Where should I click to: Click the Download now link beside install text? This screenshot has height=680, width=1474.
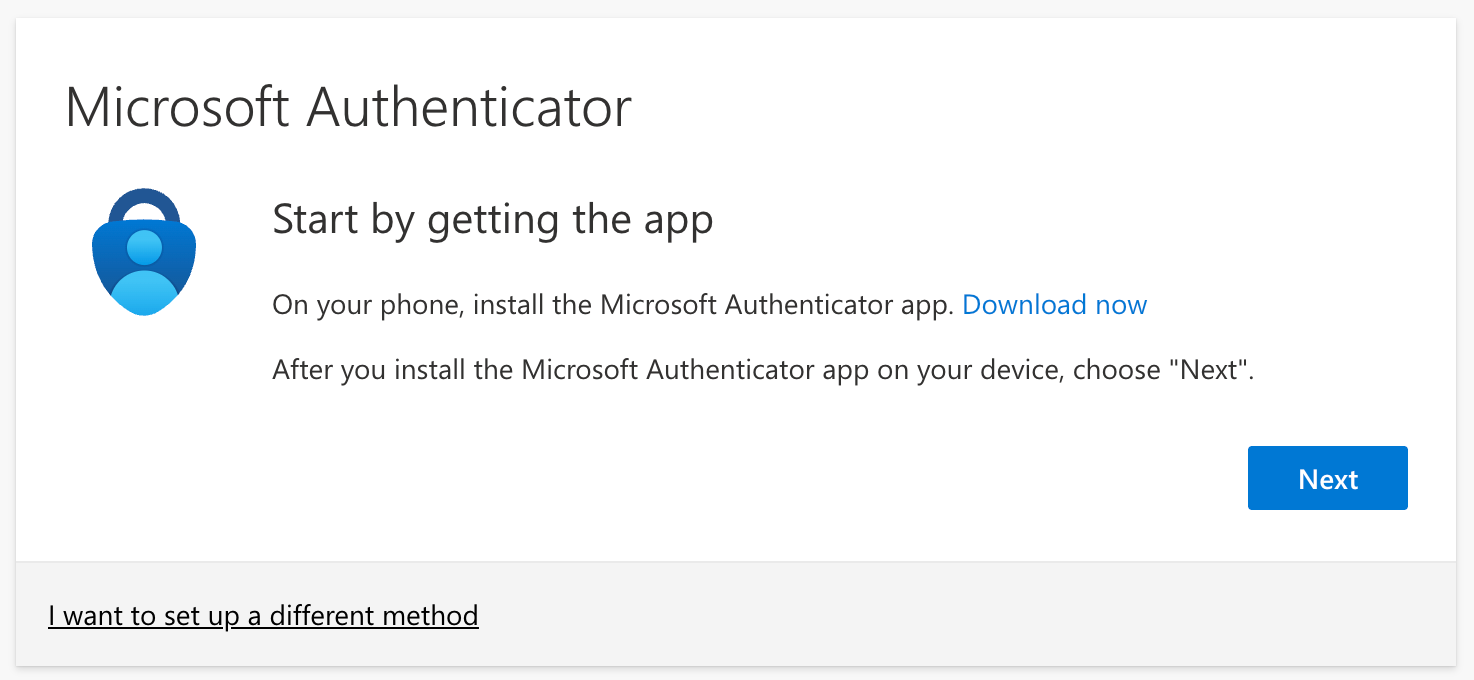pos(1054,305)
